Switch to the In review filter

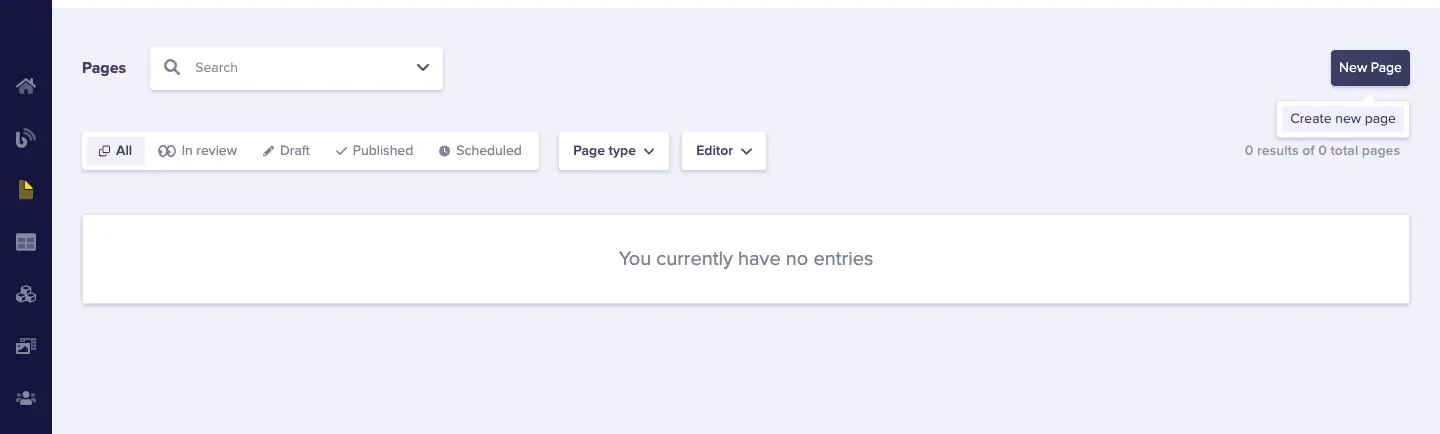coord(198,151)
